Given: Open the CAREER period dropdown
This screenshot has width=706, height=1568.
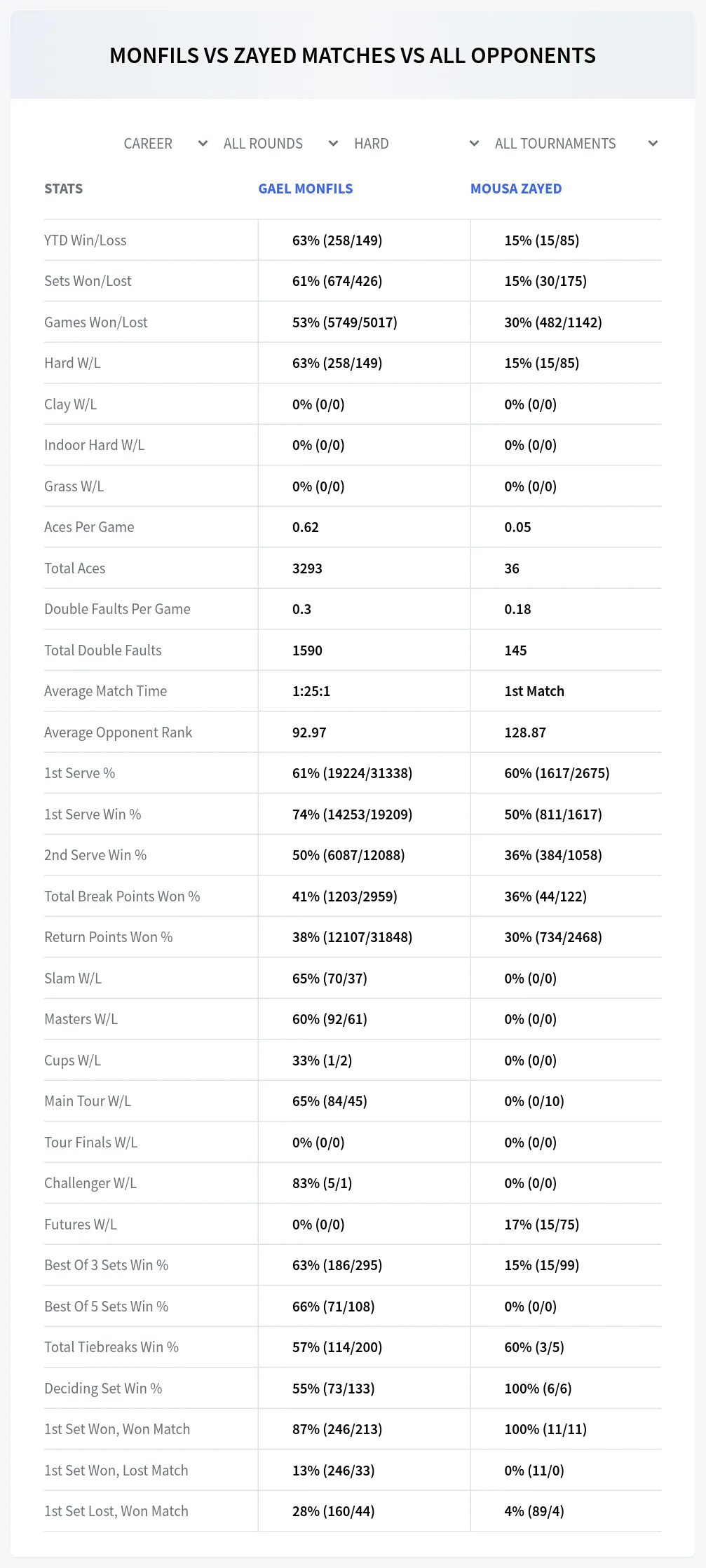Looking at the screenshot, I should click(165, 144).
